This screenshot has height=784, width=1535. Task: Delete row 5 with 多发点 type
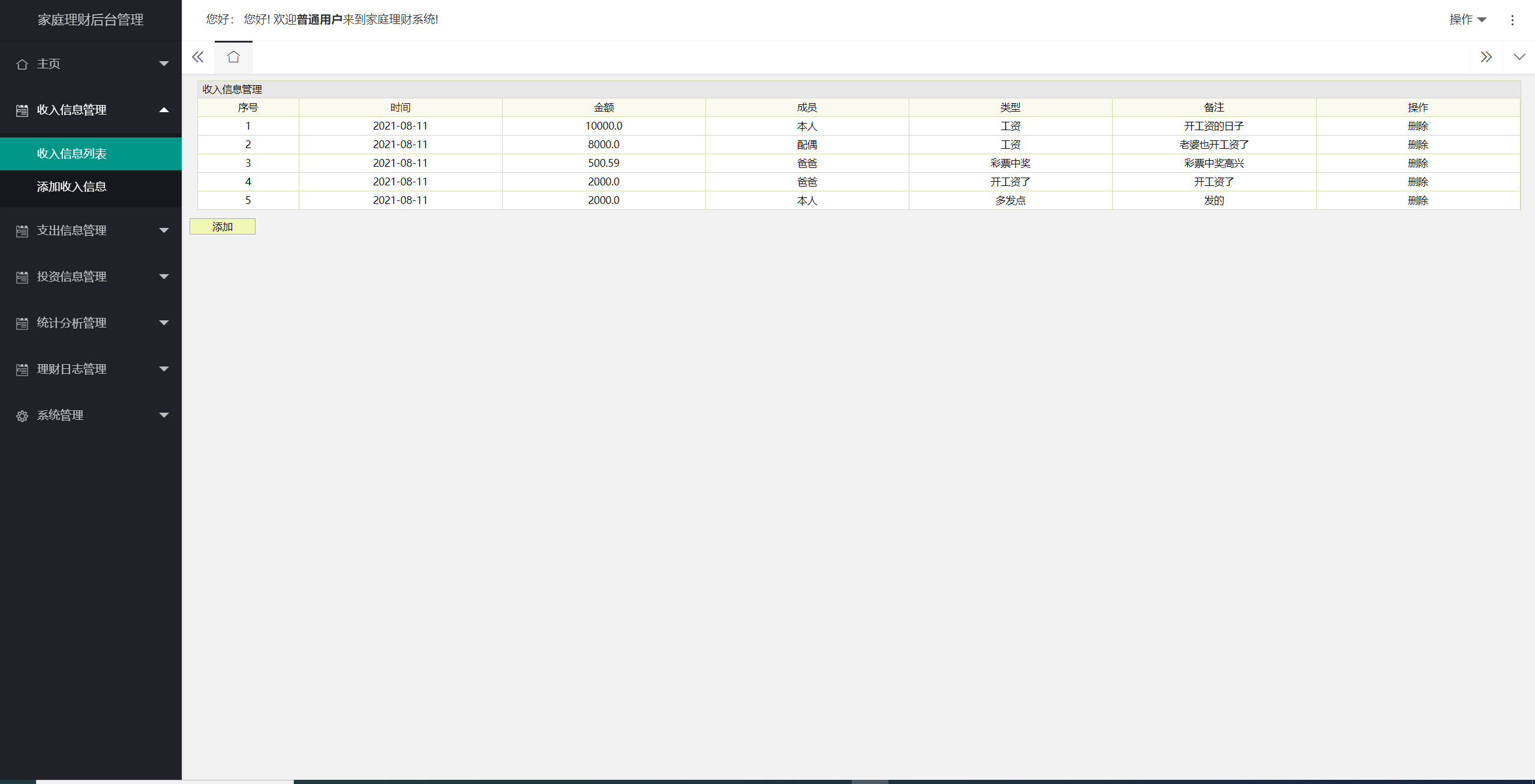1417,200
